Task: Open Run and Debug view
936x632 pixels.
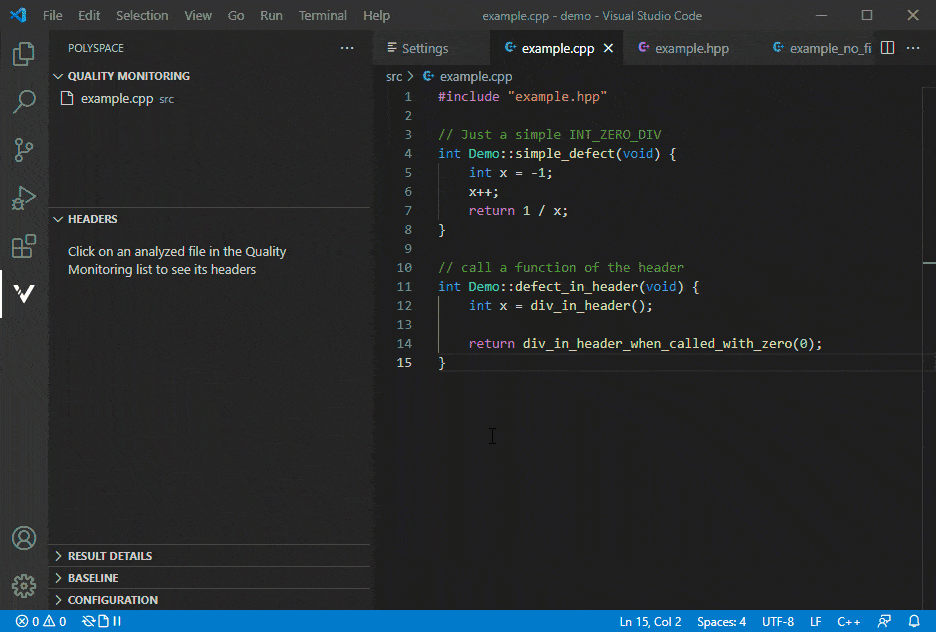Action: [x=24, y=198]
